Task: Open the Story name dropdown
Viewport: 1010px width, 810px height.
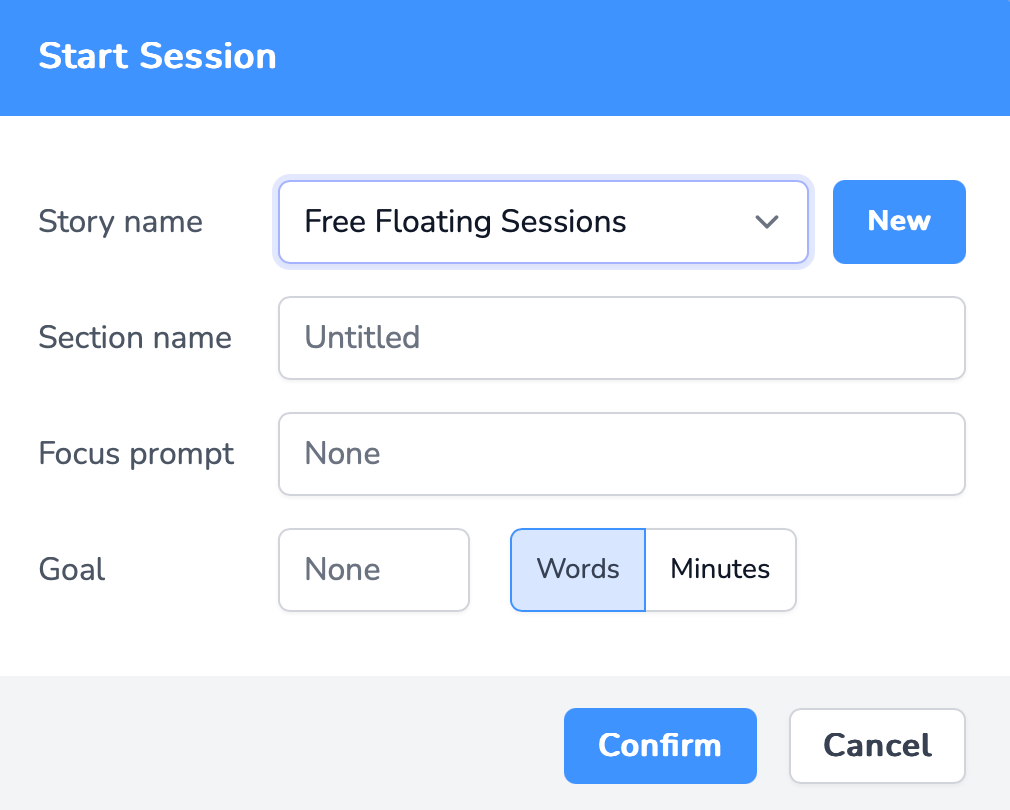Action: click(542, 222)
